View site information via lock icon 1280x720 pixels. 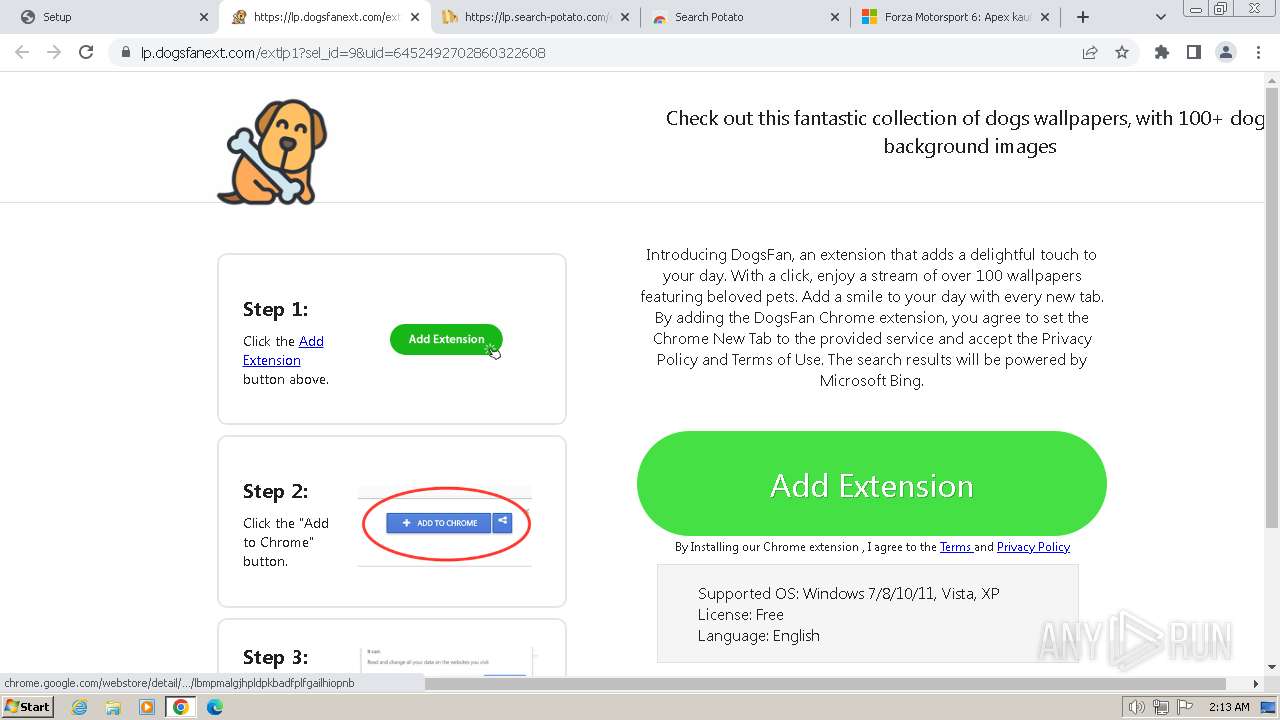click(x=126, y=53)
